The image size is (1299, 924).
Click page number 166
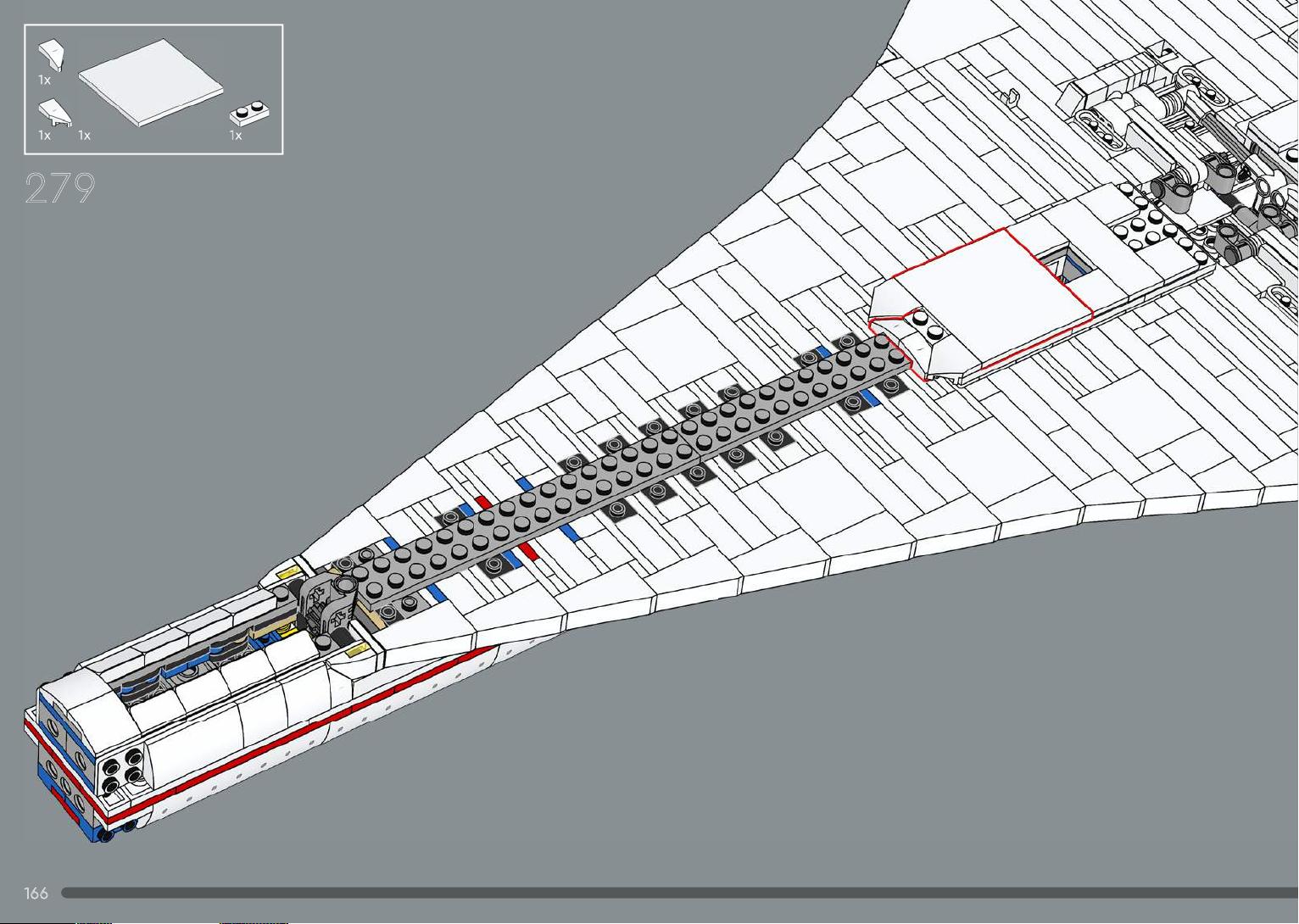36,893
